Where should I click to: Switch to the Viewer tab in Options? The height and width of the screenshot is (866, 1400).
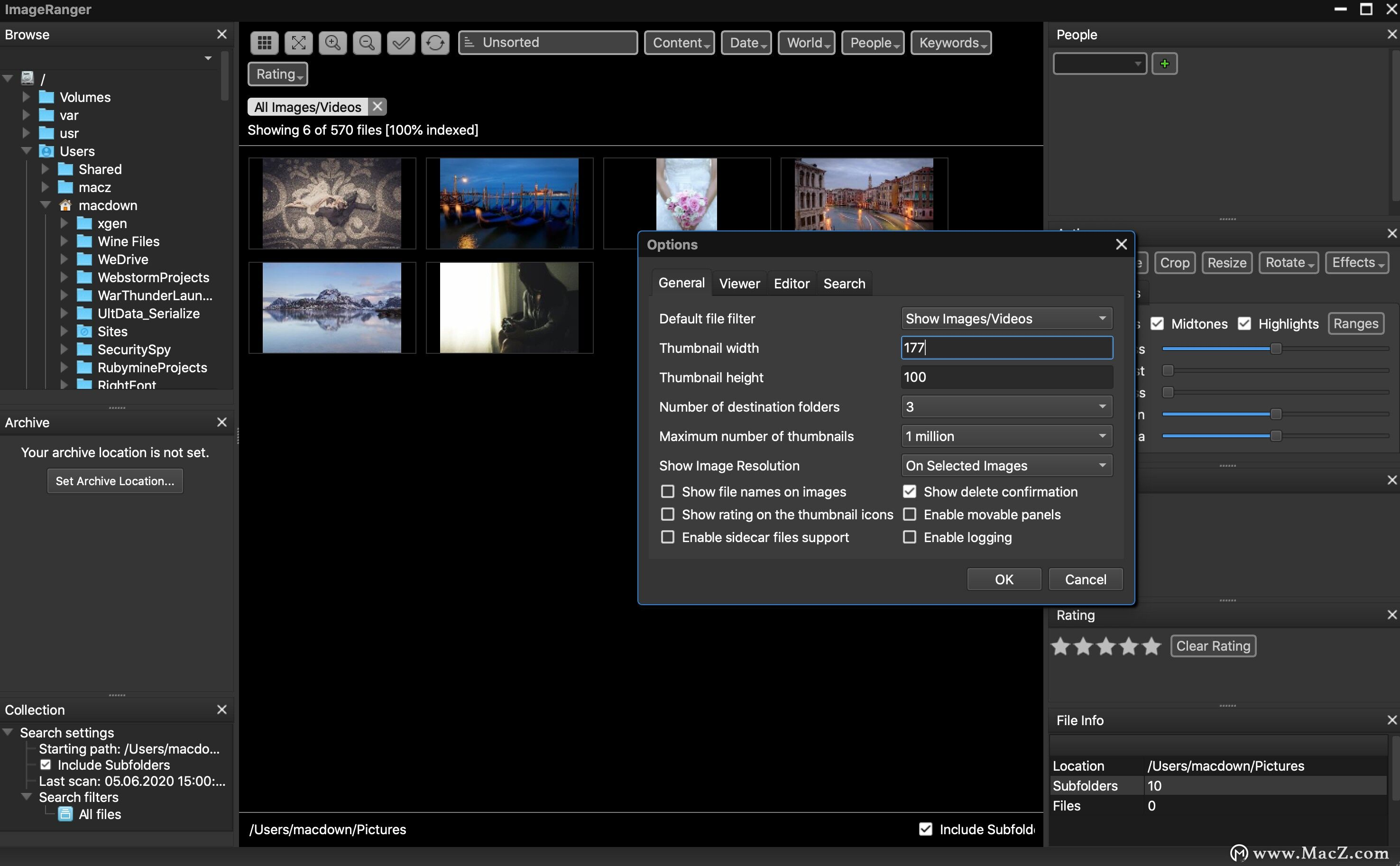[x=739, y=282]
